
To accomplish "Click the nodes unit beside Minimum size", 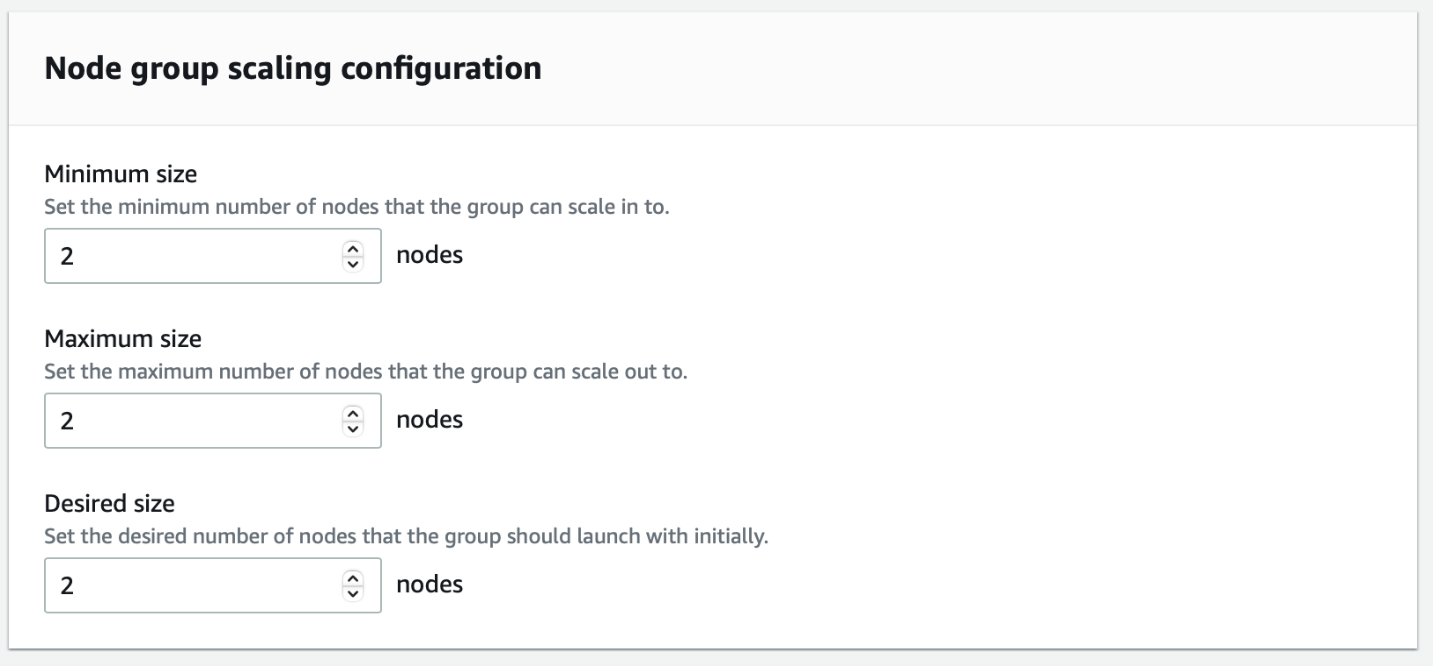I will pos(430,255).
